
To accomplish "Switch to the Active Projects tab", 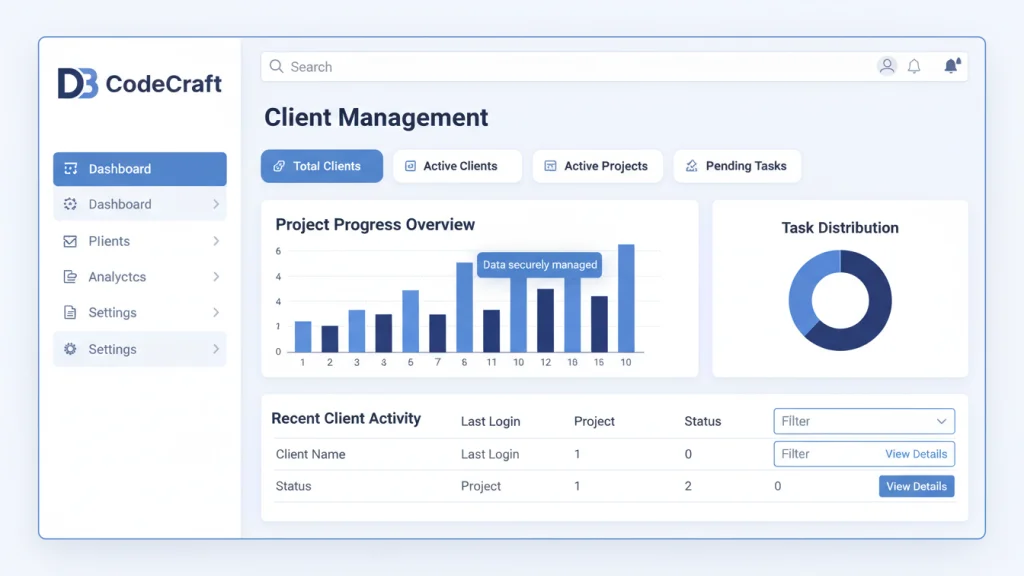I will coord(598,166).
